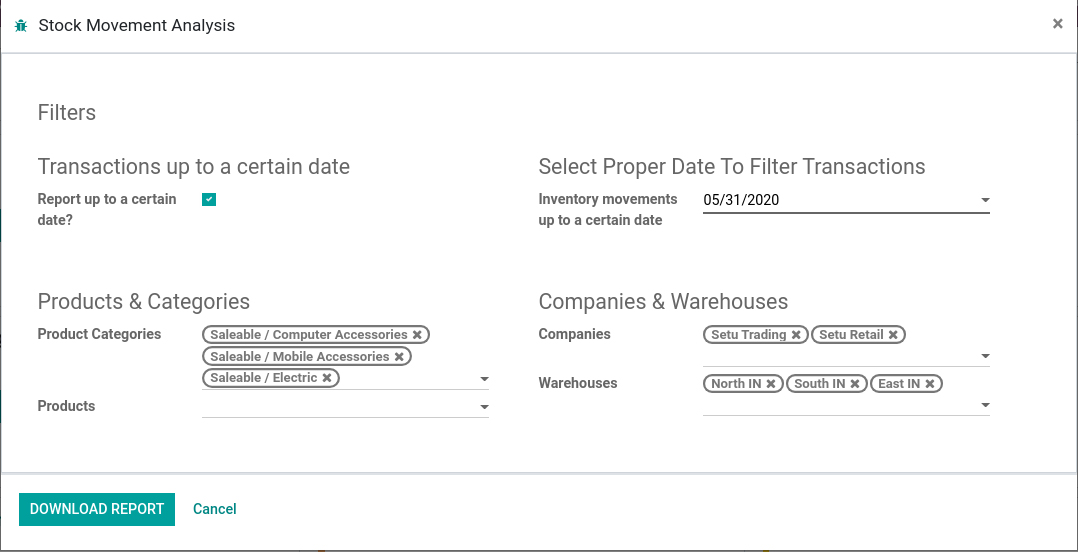Click the Download Report button
The height and width of the screenshot is (552, 1078).
tap(97, 509)
